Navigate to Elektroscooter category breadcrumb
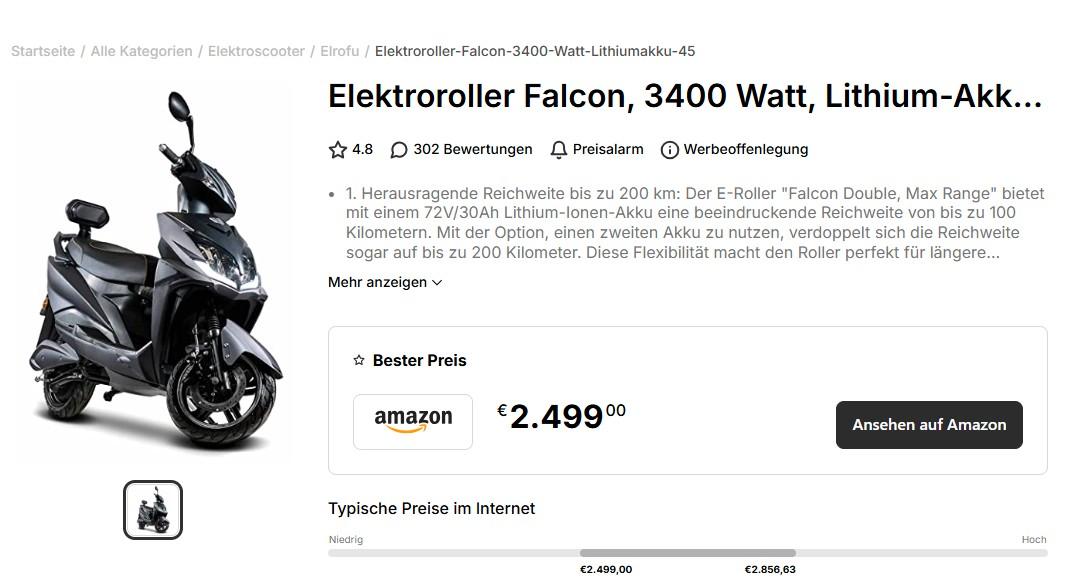Screen dimensions: 1077x587 [x=256, y=51]
